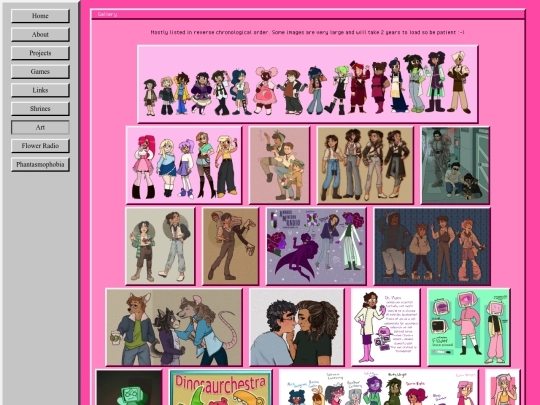Open the piggyback trio on mauve background
The width and height of the screenshot is (540, 405).
tap(279, 165)
